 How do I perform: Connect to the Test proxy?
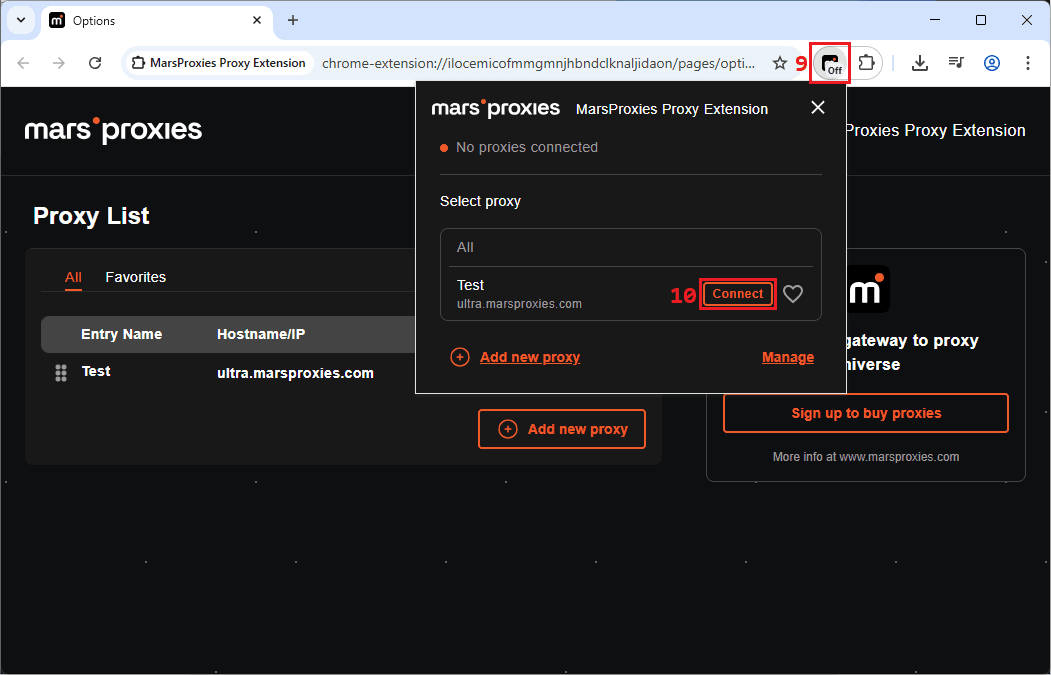click(738, 294)
